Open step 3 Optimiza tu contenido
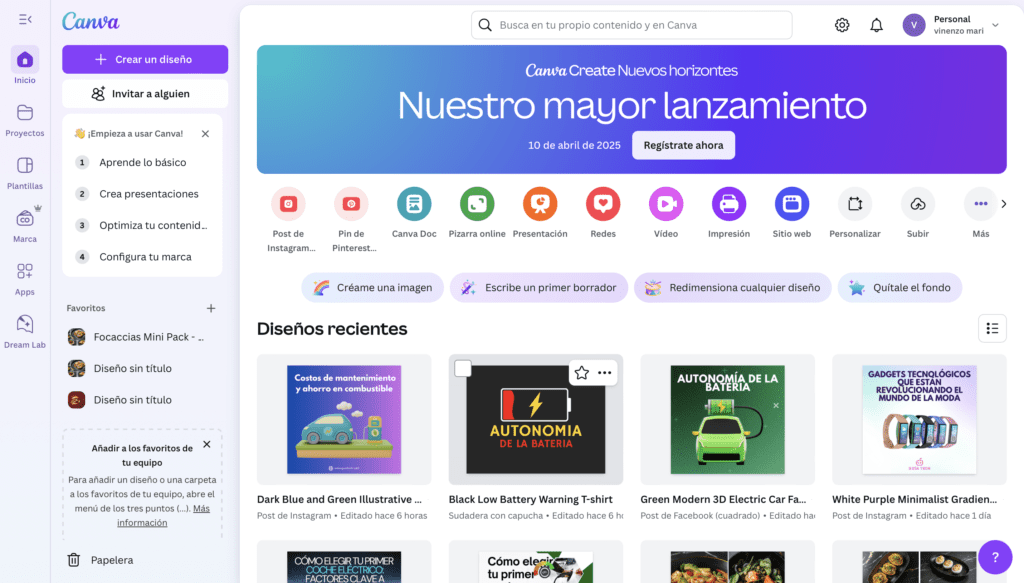This screenshot has height=583, width=1024. pos(142,225)
